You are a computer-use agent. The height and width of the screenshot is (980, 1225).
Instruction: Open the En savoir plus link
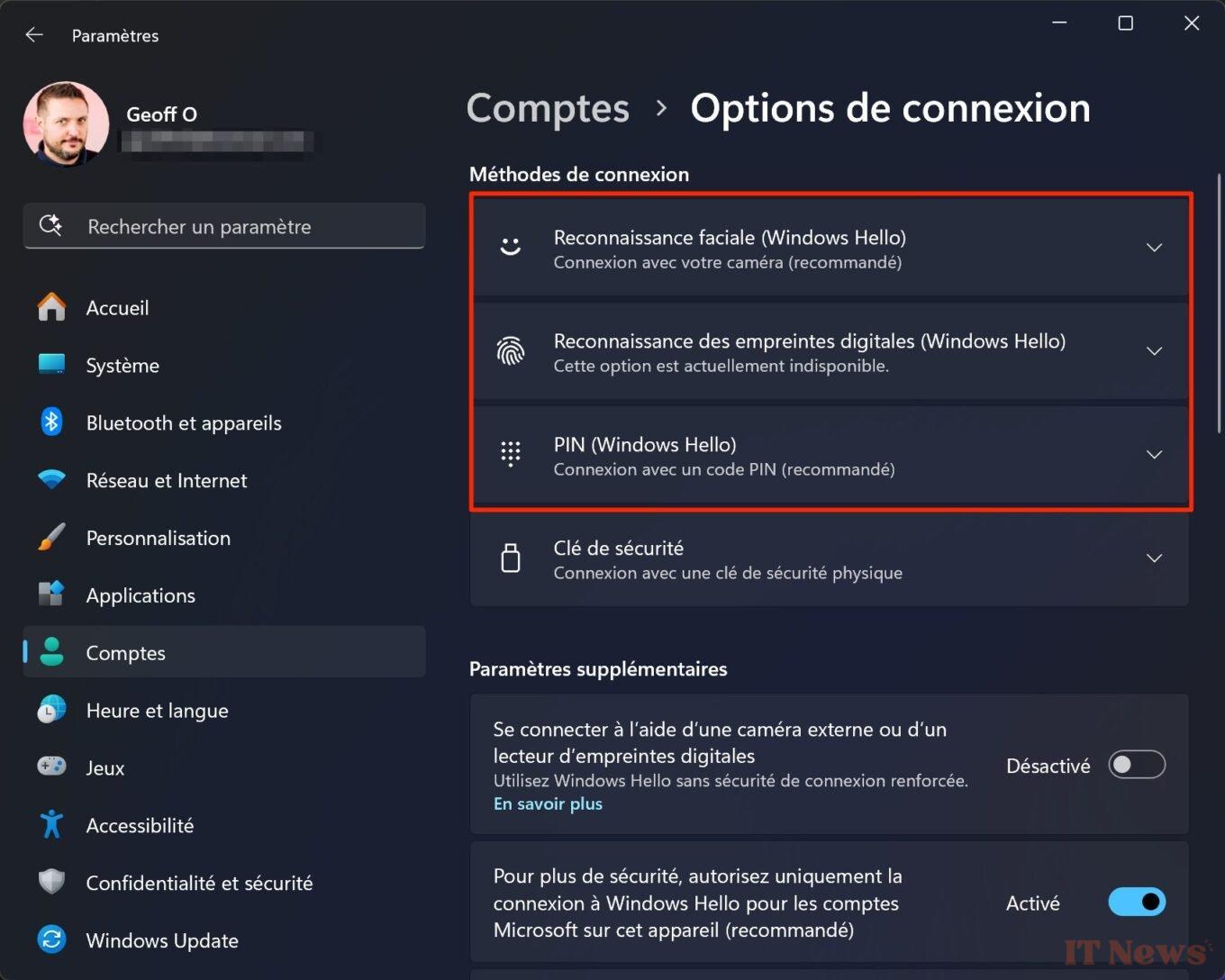pos(548,803)
